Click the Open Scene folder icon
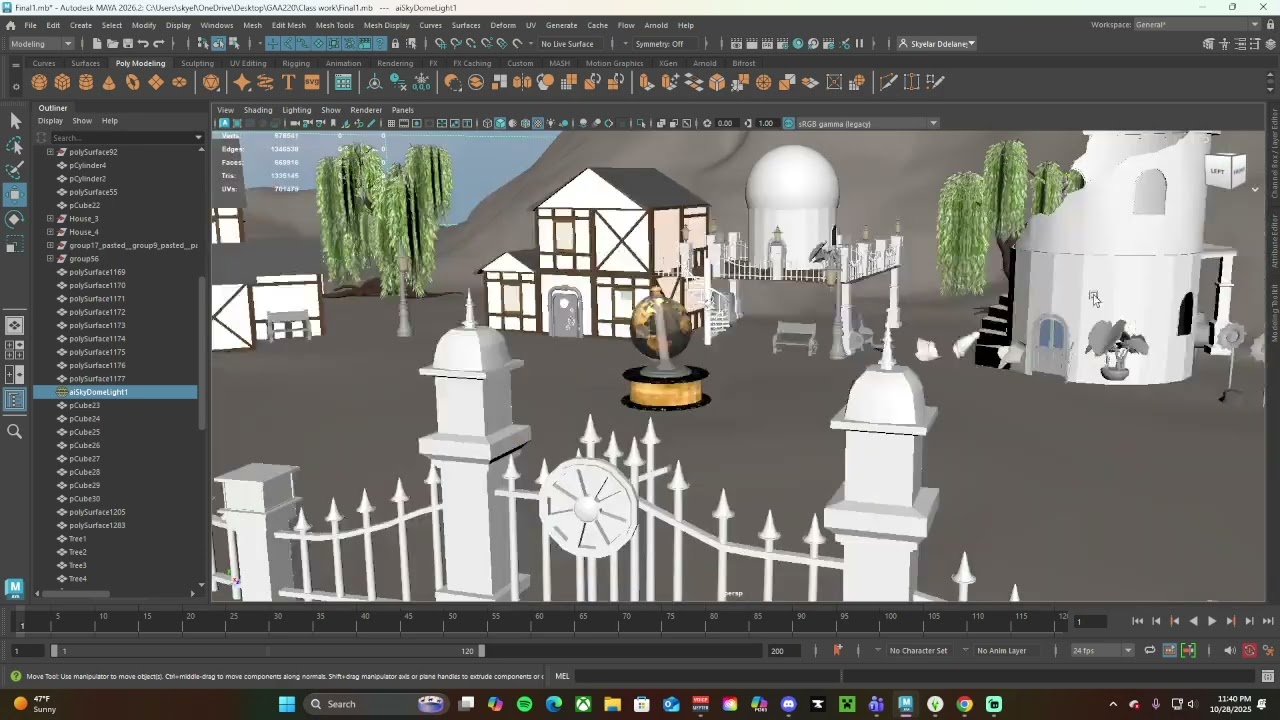Viewport: 1280px width, 720px height. click(112, 43)
